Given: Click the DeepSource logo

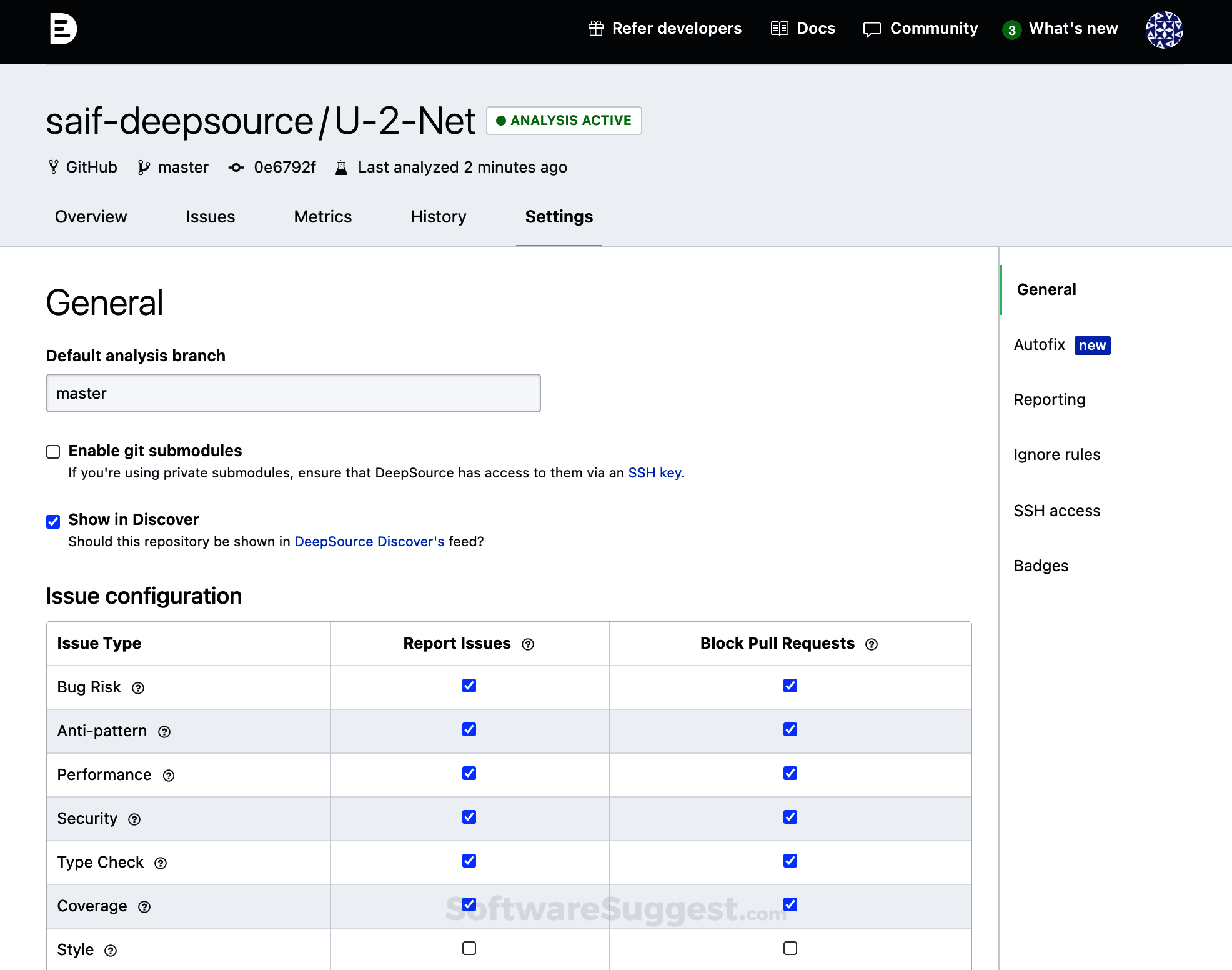Looking at the screenshot, I should (64, 28).
